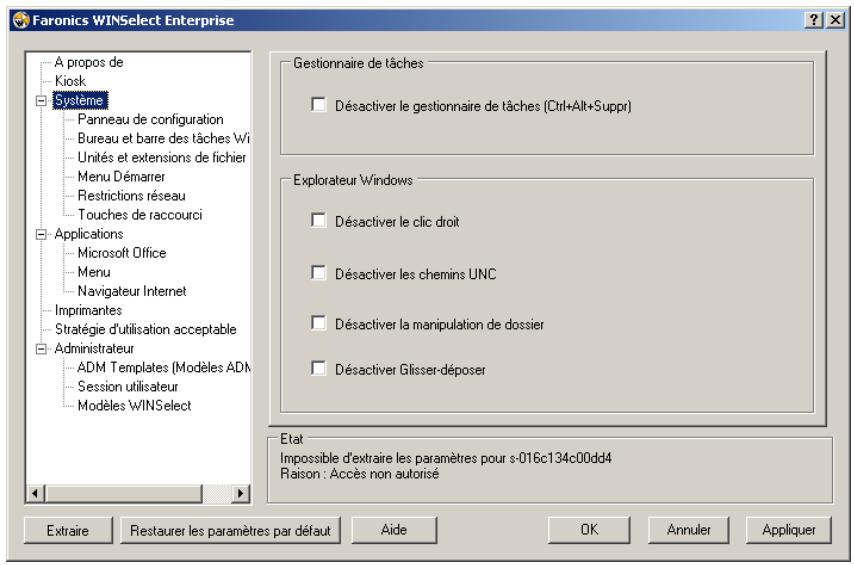Select Imprimantes in the tree
This screenshot has height=565, width=854.
coord(88,310)
